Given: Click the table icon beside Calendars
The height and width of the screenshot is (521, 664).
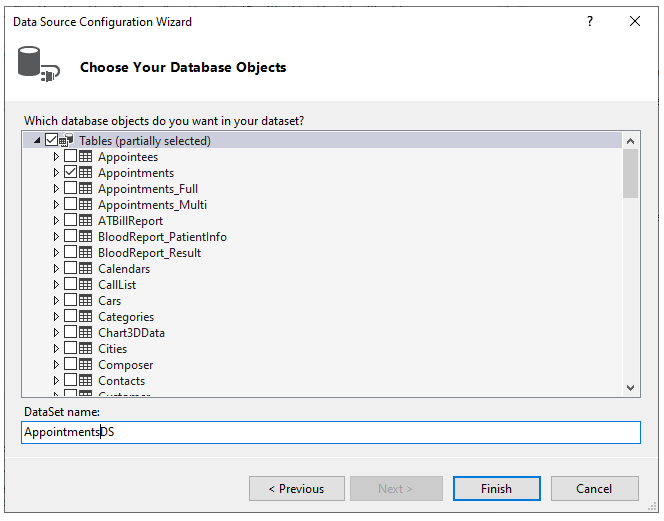Looking at the screenshot, I should pos(86,269).
